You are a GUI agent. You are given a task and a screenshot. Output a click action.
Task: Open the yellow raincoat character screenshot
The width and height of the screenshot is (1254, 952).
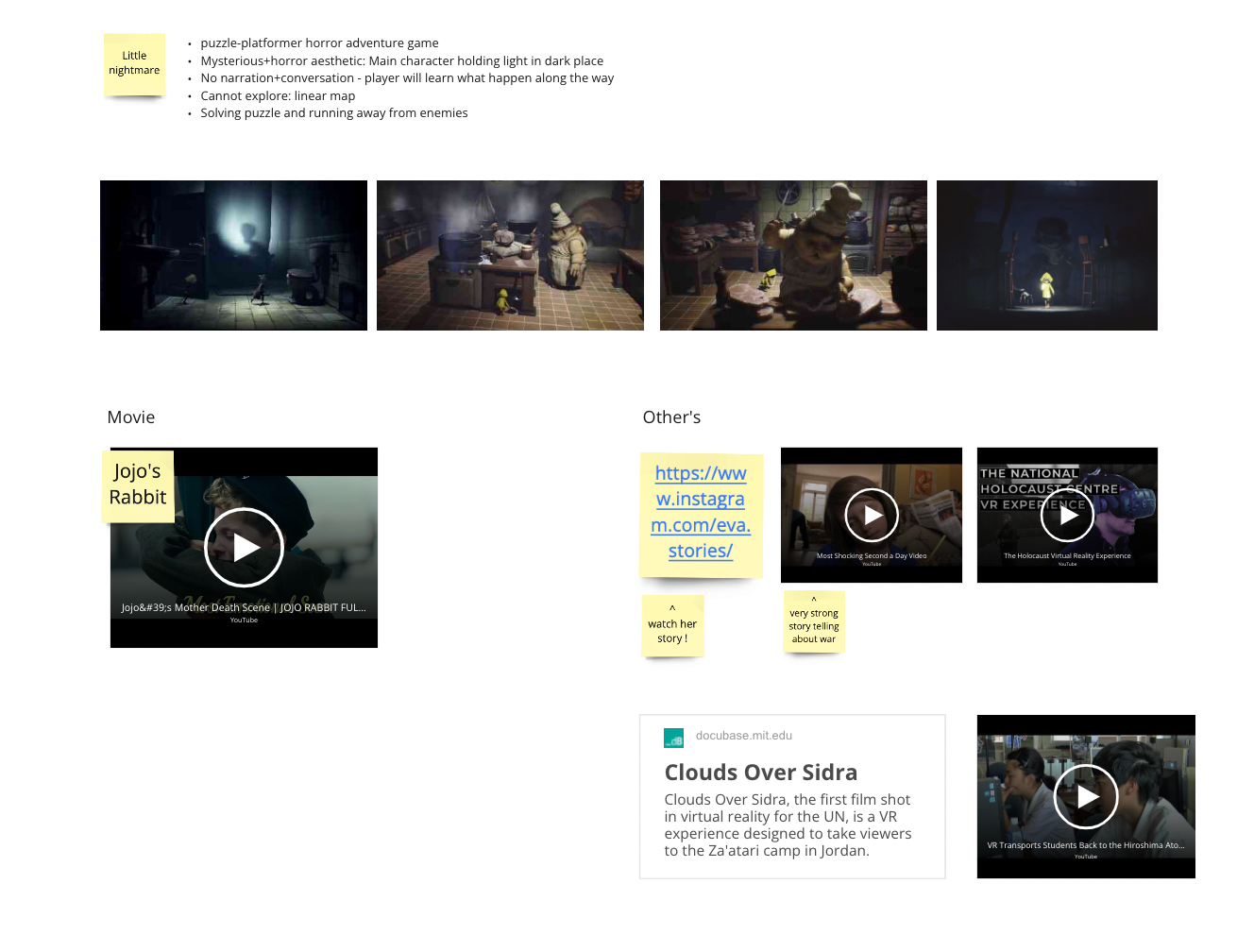(x=1047, y=255)
